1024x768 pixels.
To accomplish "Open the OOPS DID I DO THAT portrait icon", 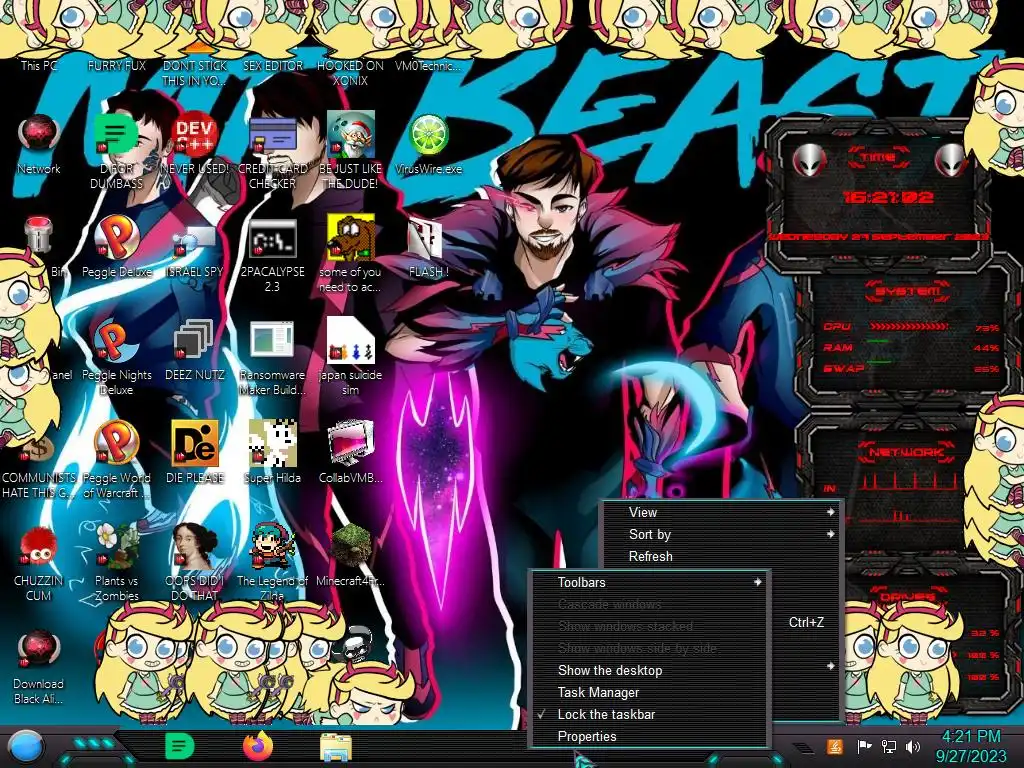I will coord(195,547).
